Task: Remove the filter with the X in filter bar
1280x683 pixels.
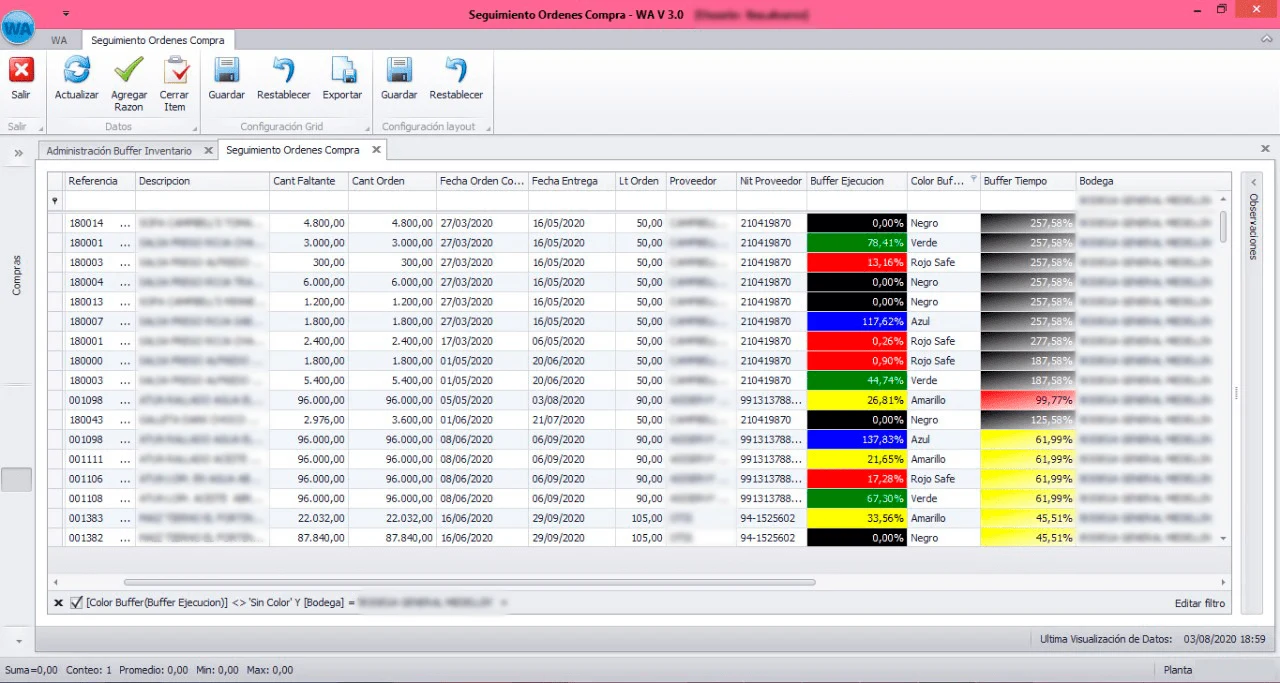Action: (58, 603)
